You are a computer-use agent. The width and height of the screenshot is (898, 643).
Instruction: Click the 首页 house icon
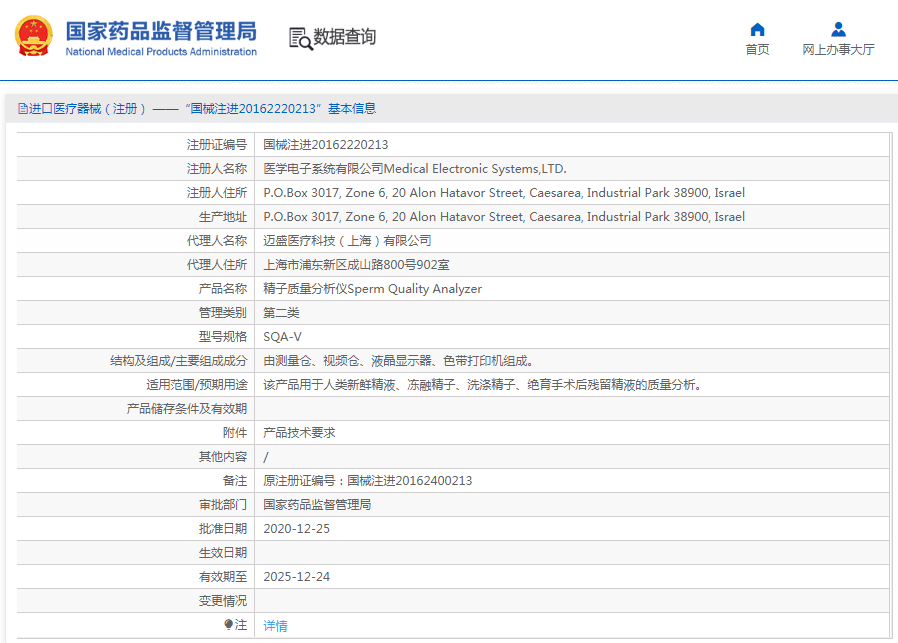point(757,29)
